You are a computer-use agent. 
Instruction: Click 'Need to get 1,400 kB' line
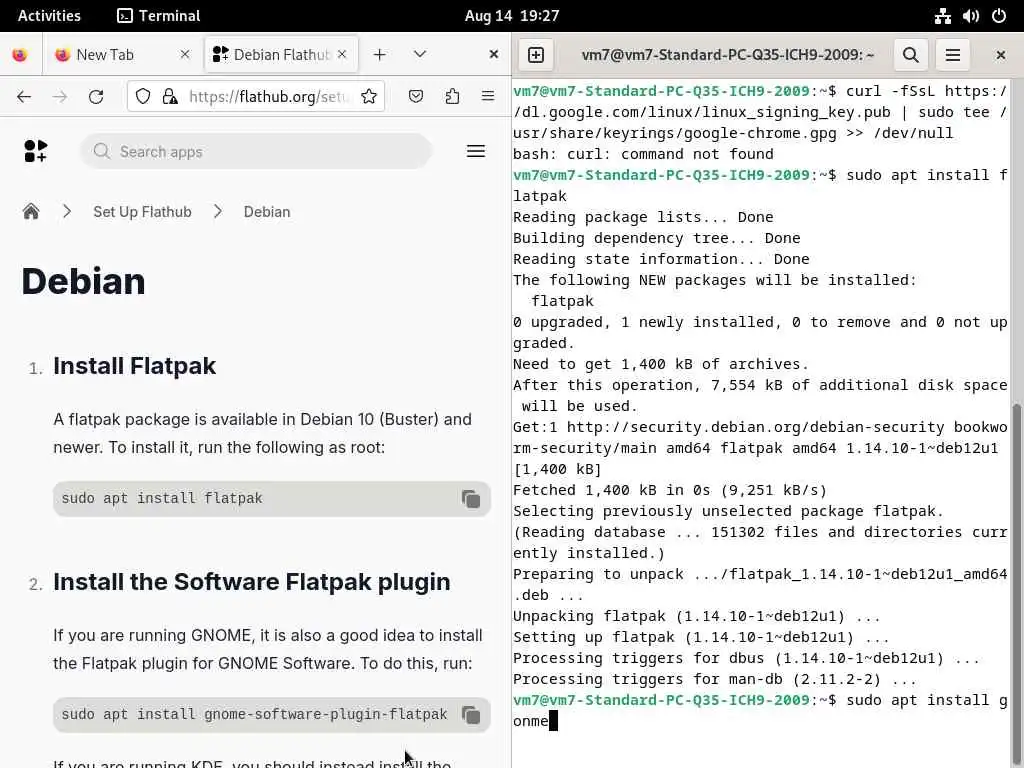click(661, 364)
